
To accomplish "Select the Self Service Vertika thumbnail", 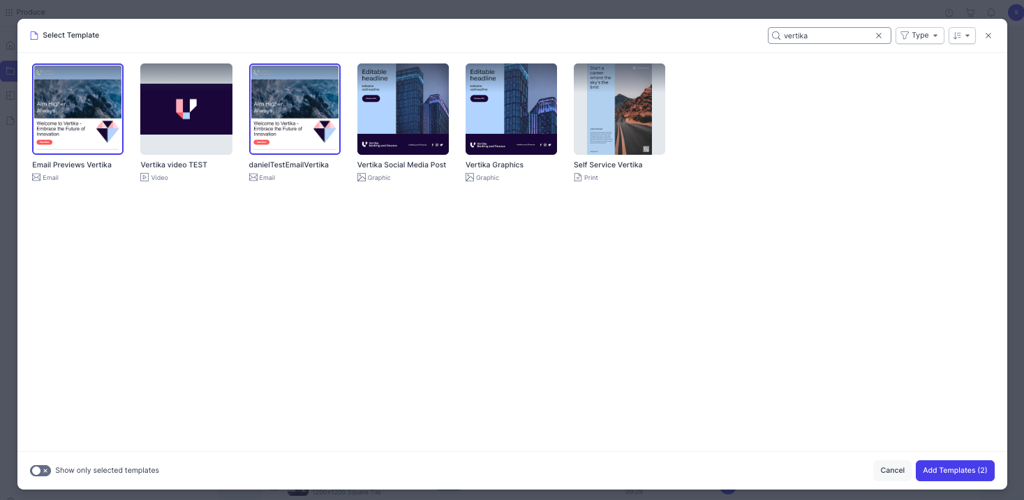I will (619, 109).
